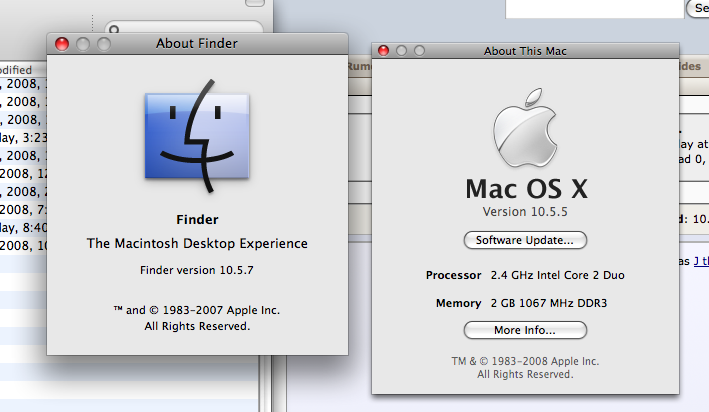
Task: Click the About Finder title bar
Action: (x=197, y=44)
